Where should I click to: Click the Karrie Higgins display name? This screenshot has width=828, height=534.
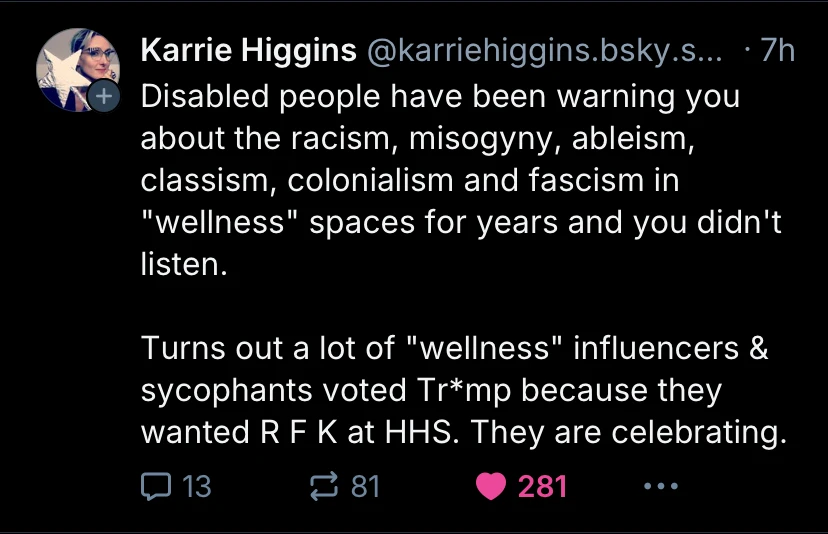pos(250,50)
